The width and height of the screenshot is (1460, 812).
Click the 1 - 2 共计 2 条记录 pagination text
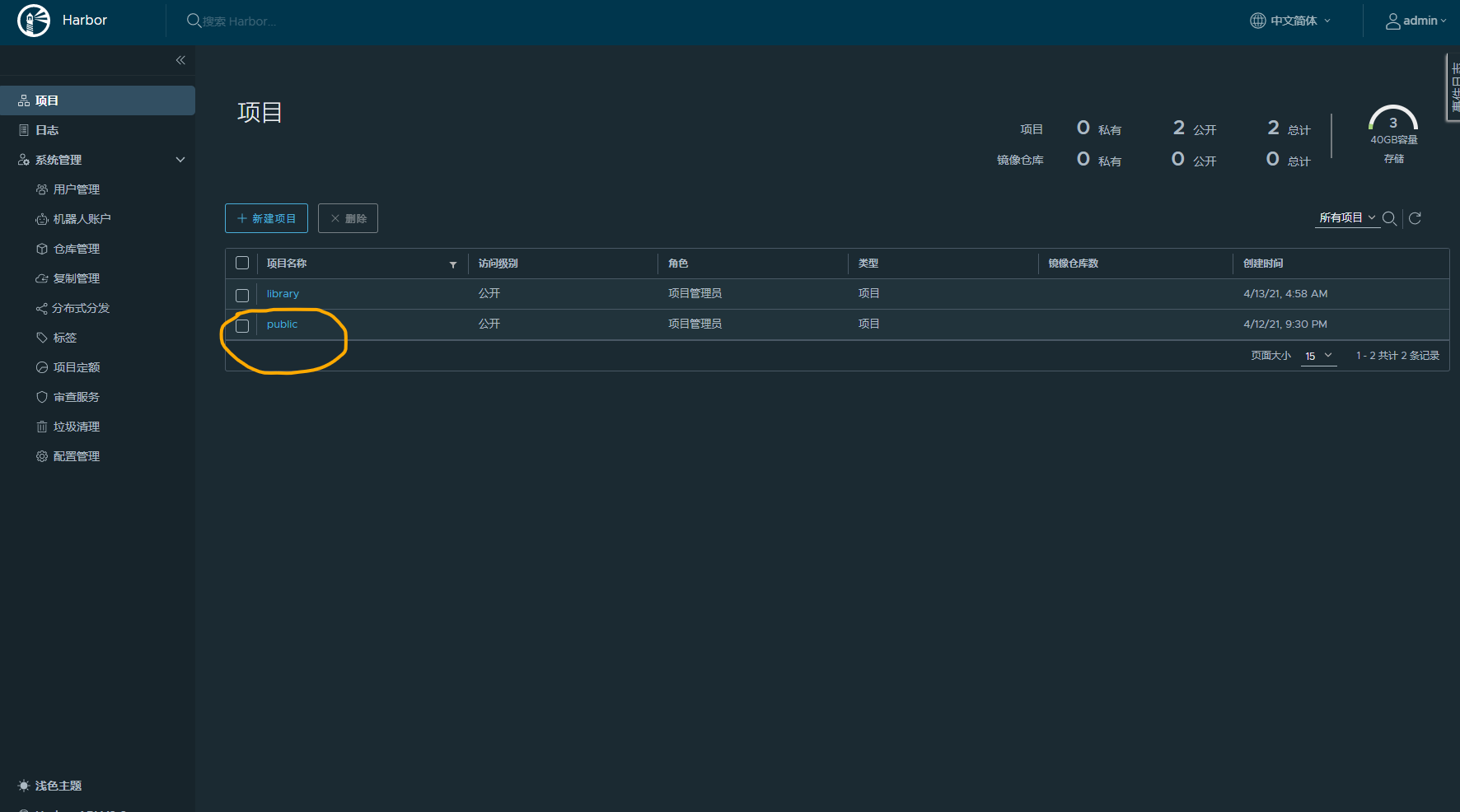pyautogui.click(x=1397, y=356)
